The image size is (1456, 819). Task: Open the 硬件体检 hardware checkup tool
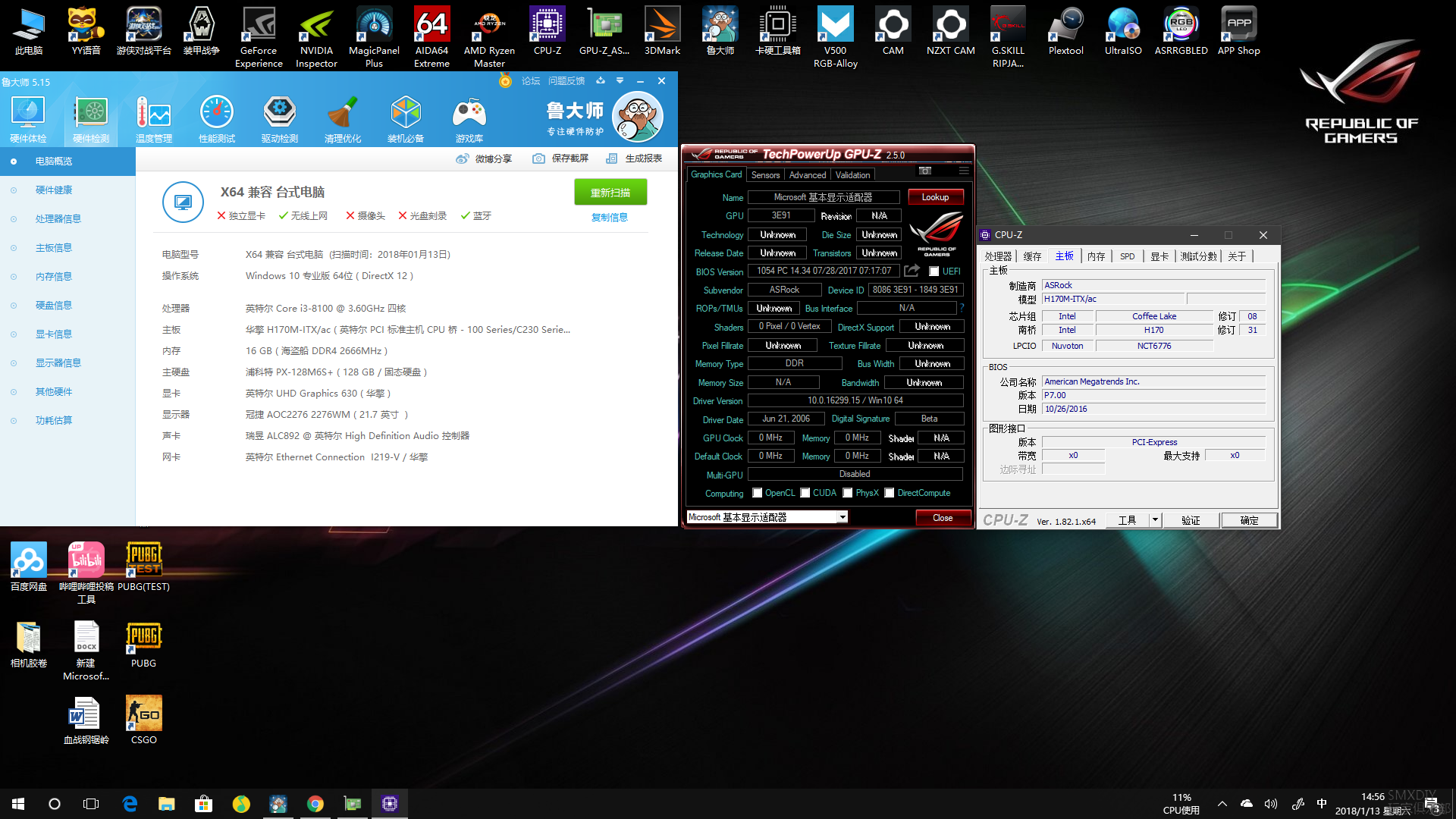[x=28, y=120]
